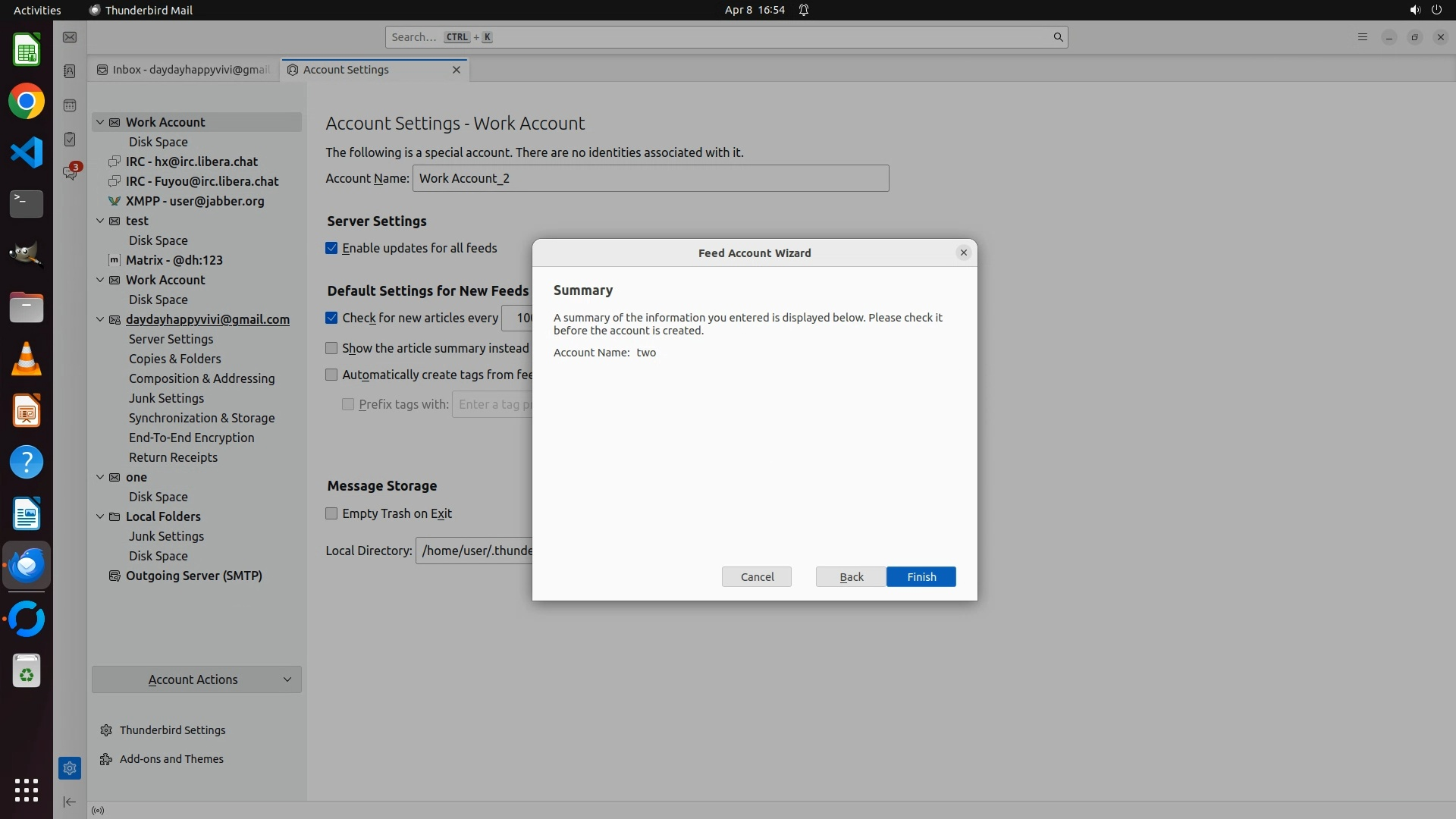Open the Tasks spaces icon
This screenshot has width=1456, height=819.
coord(70,140)
